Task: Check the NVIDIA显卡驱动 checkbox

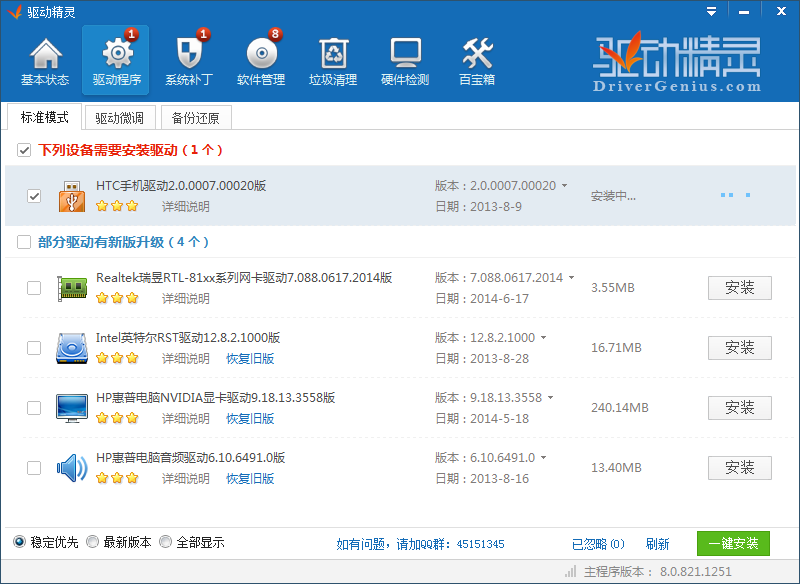Action: point(34,408)
